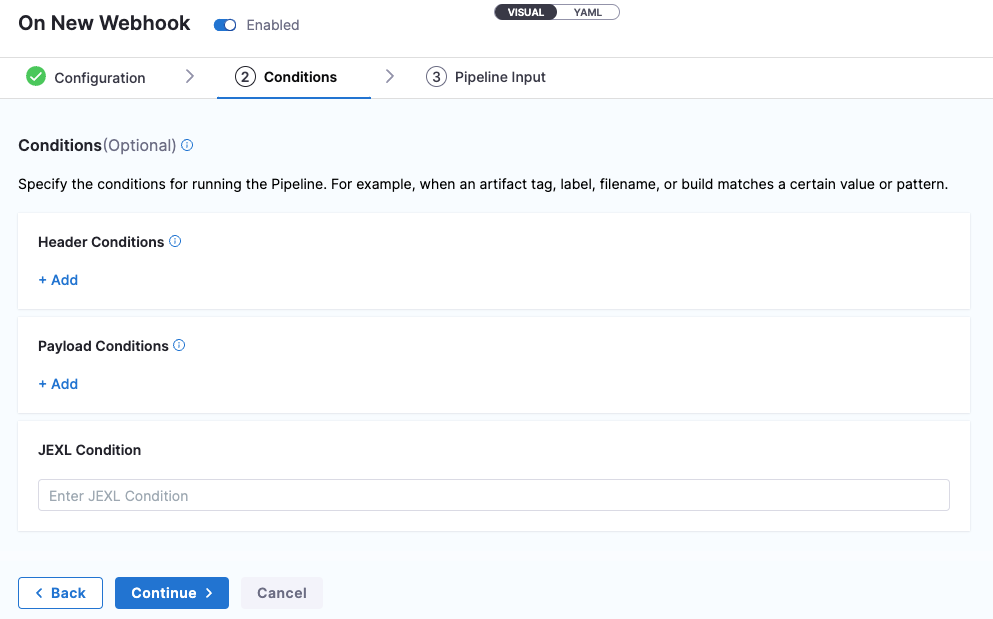Focus the Enter JEXL Condition field
This screenshot has height=619, width=993.
tap(493, 496)
